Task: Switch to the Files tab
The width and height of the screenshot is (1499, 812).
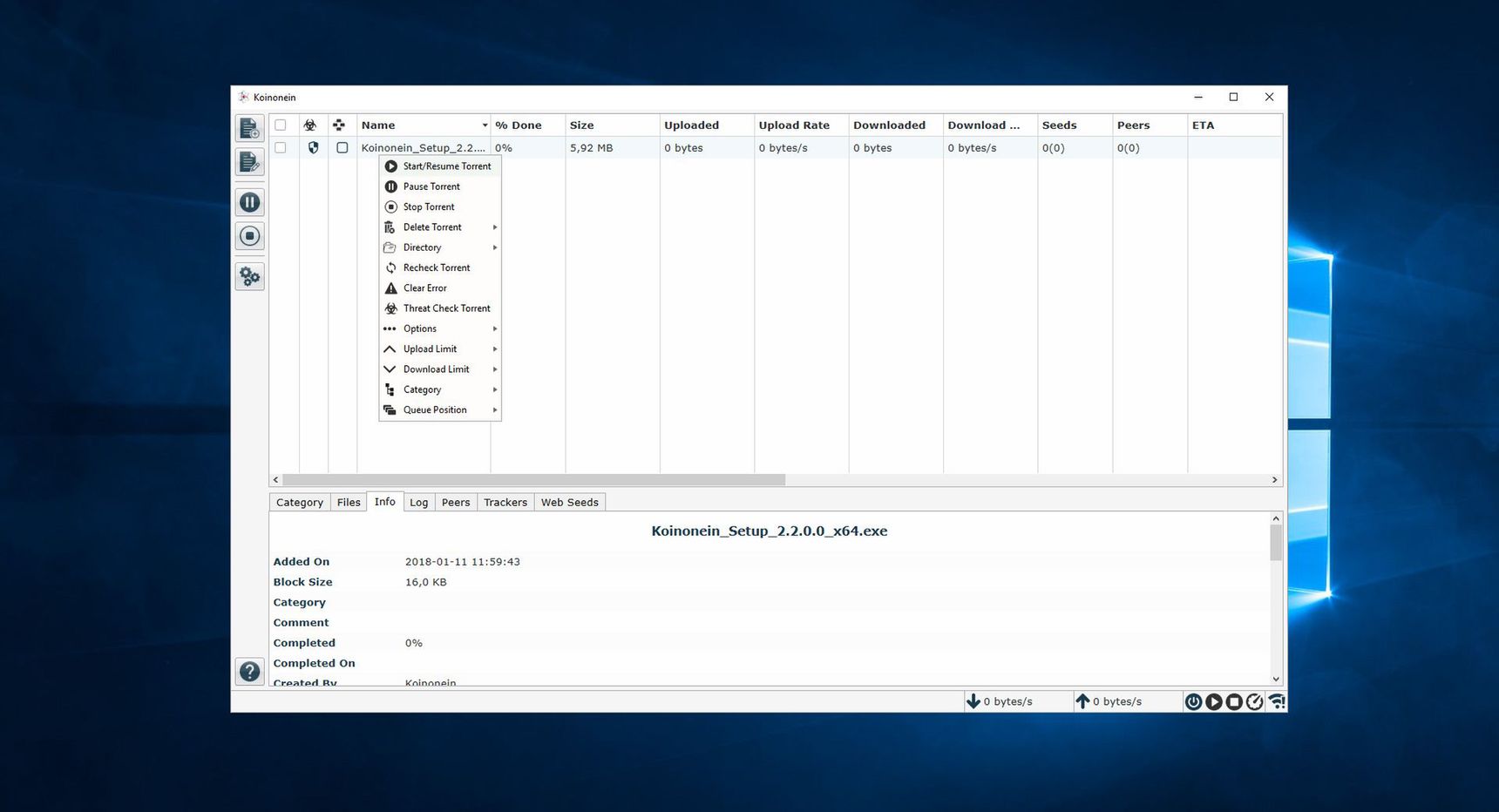Action: pyautogui.click(x=349, y=503)
